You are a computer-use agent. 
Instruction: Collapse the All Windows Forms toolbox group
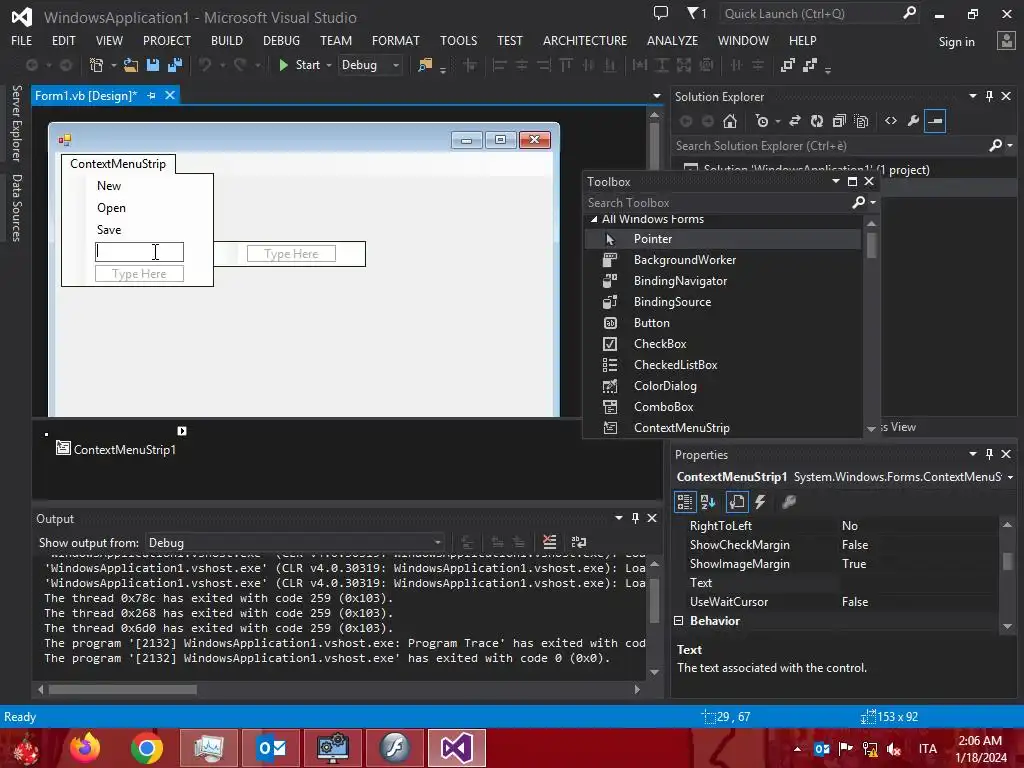pos(594,219)
